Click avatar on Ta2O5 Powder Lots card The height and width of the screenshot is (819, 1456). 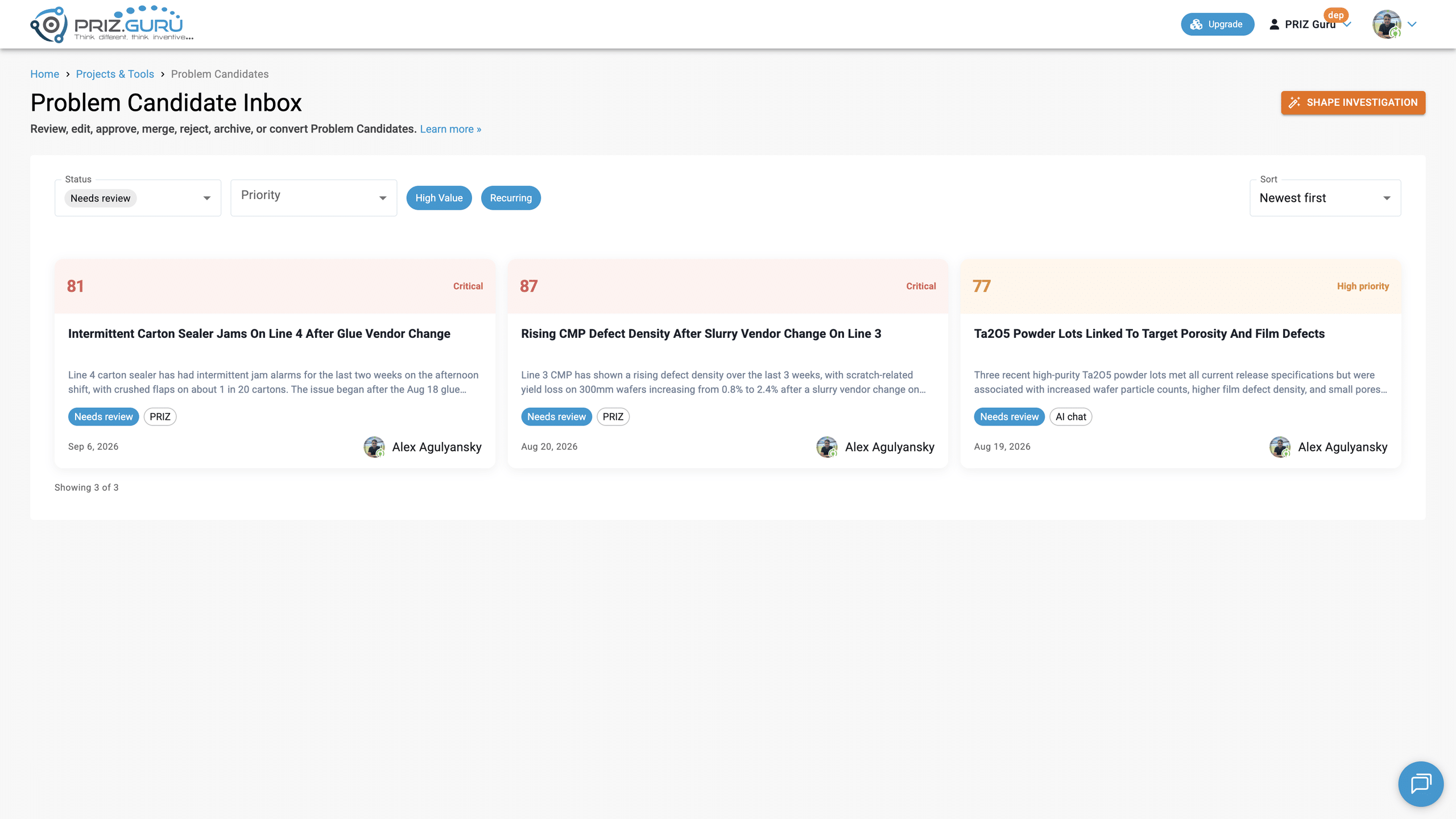(1280, 447)
